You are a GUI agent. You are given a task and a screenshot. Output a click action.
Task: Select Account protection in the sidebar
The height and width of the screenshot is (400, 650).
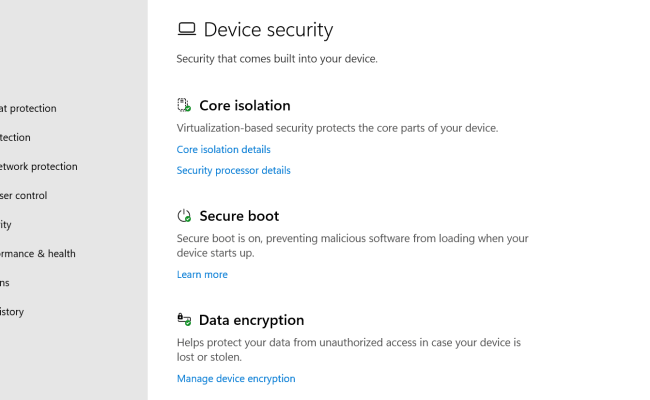[x=16, y=138]
